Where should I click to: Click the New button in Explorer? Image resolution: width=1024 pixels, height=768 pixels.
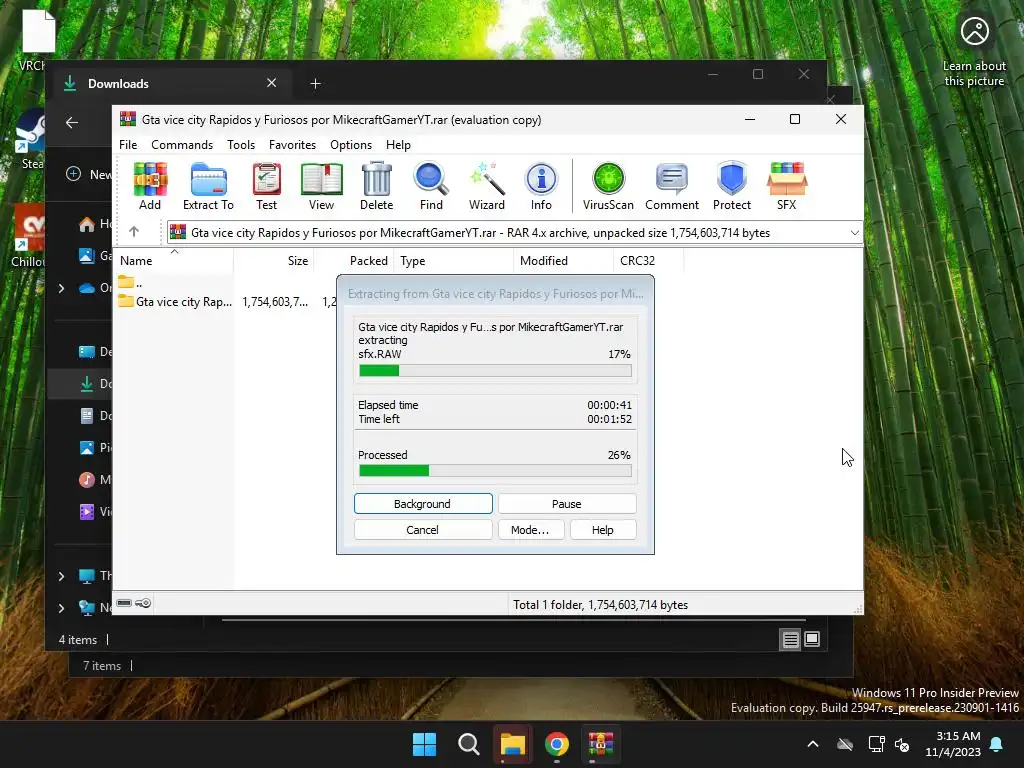click(89, 174)
